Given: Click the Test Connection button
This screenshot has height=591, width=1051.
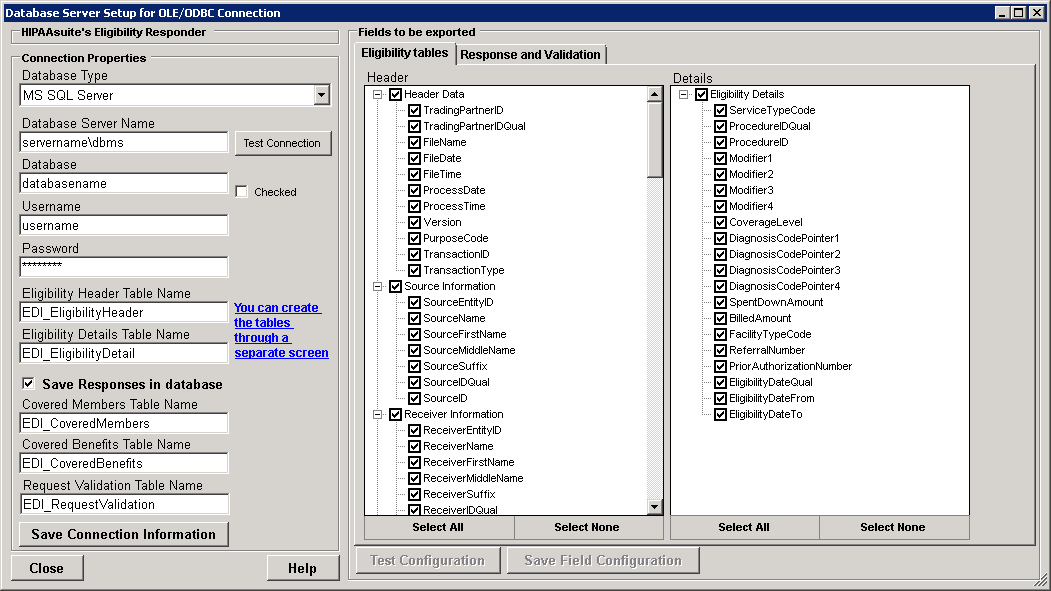Looking at the screenshot, I should coord(282,143).
